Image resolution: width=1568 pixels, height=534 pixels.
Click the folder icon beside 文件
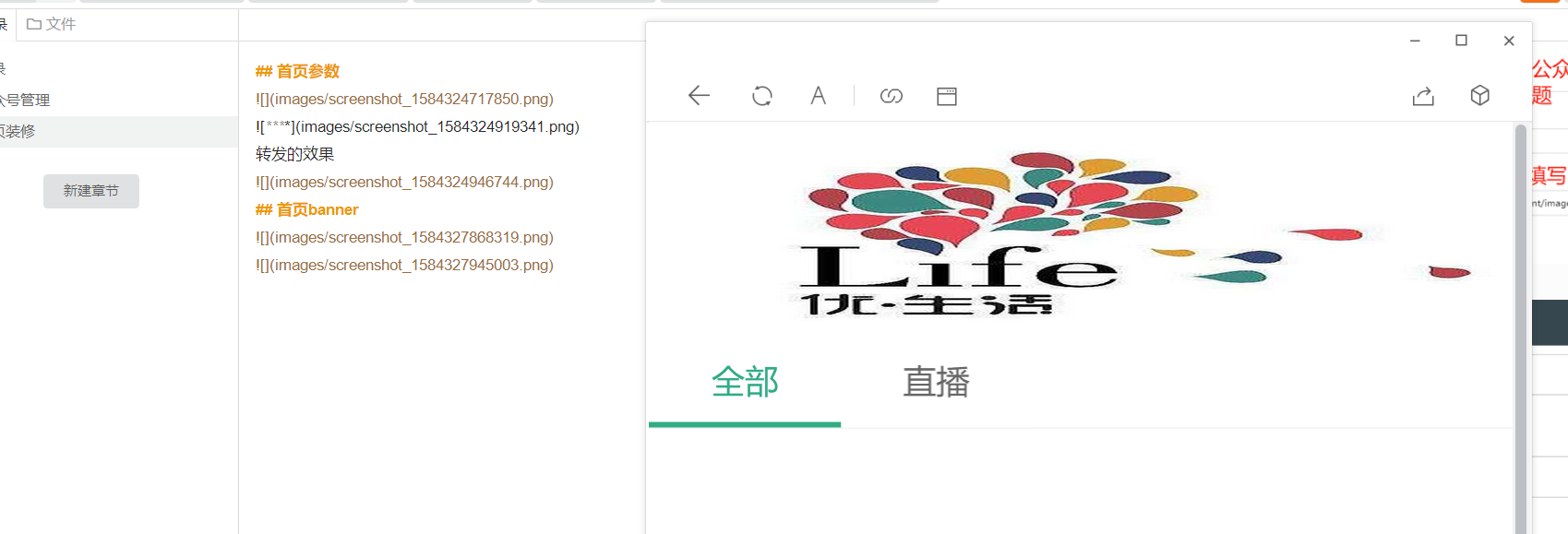coord(34,24)
